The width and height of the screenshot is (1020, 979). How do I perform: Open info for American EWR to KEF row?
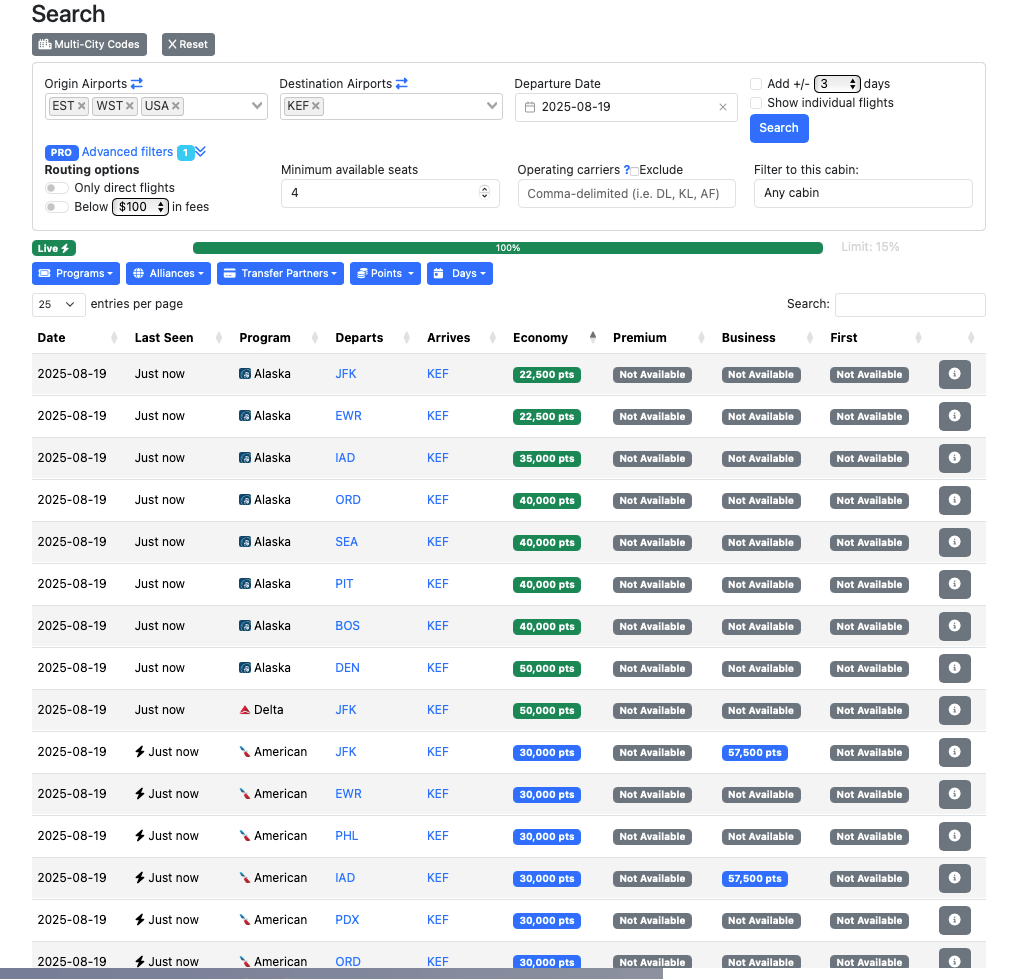[x=954, y=794]
